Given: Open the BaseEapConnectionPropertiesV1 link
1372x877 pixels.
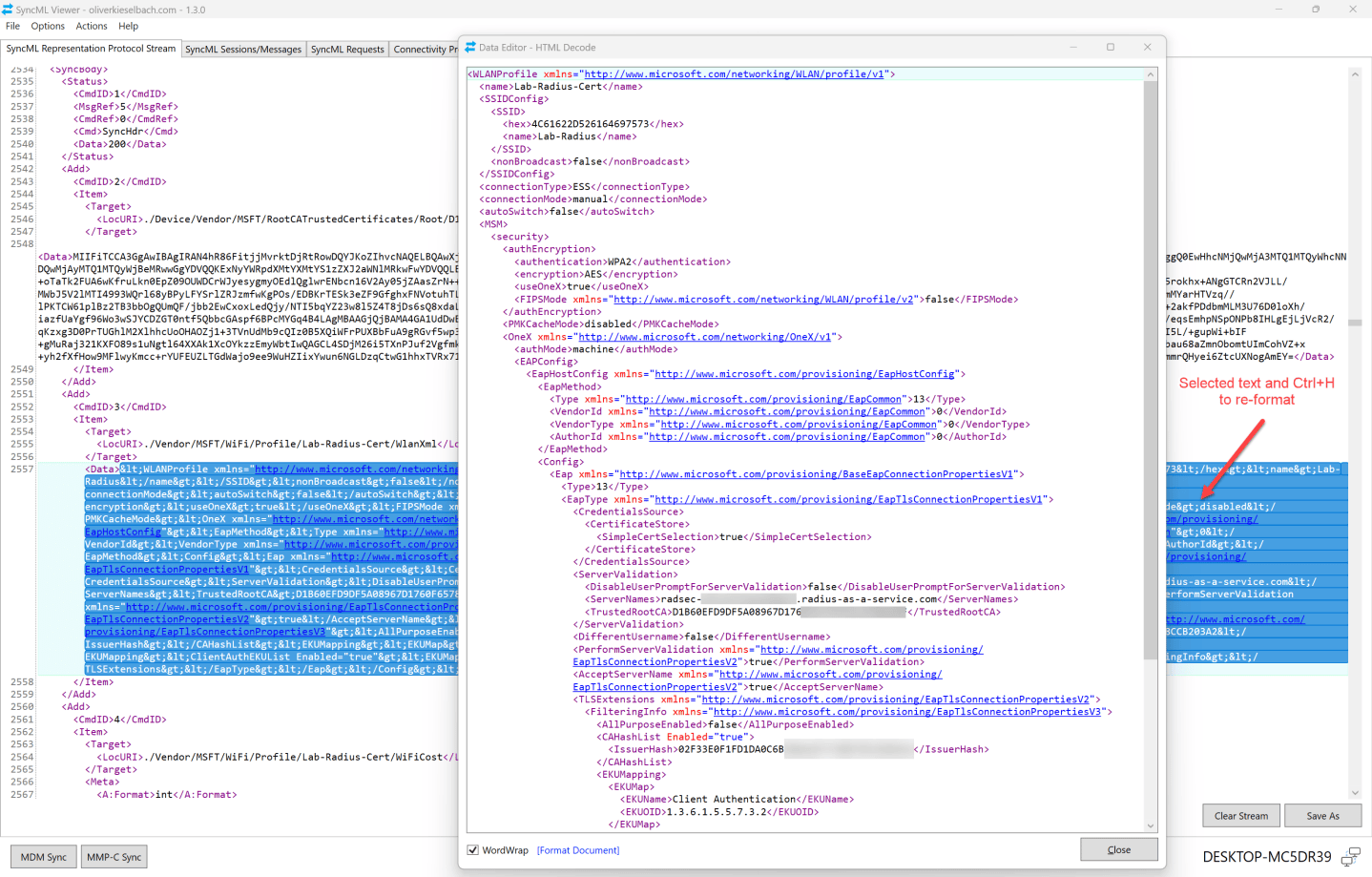Looking at the screenshot, I should pyautogui.click(x=816, y=474).
